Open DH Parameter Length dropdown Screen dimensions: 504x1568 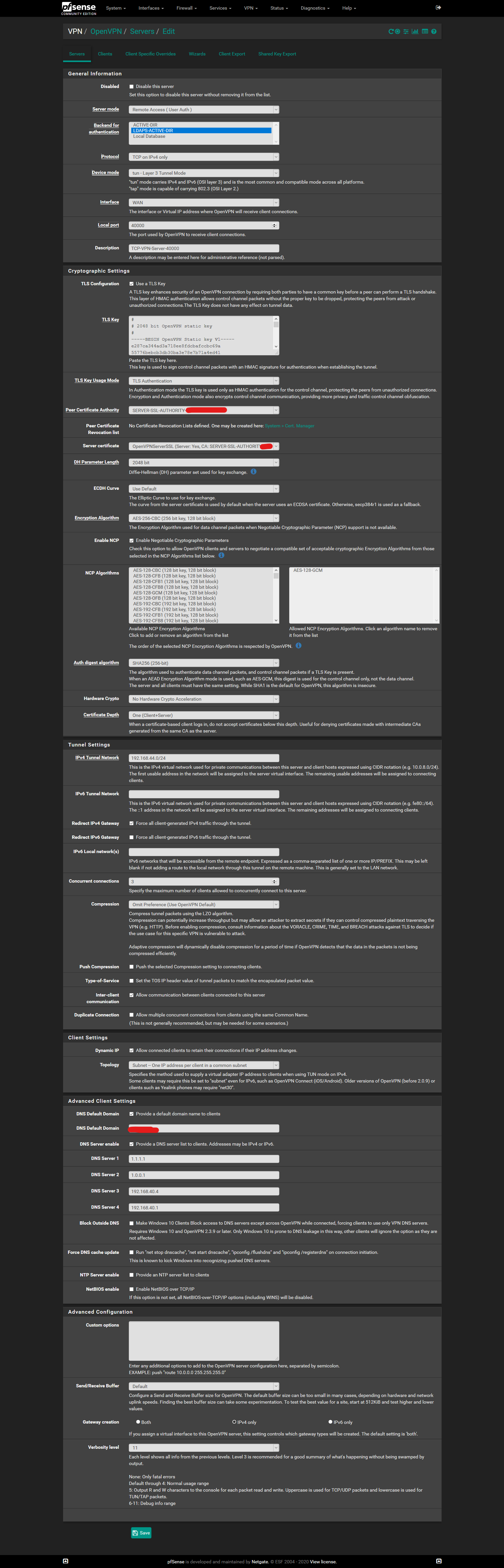[204, 463]
